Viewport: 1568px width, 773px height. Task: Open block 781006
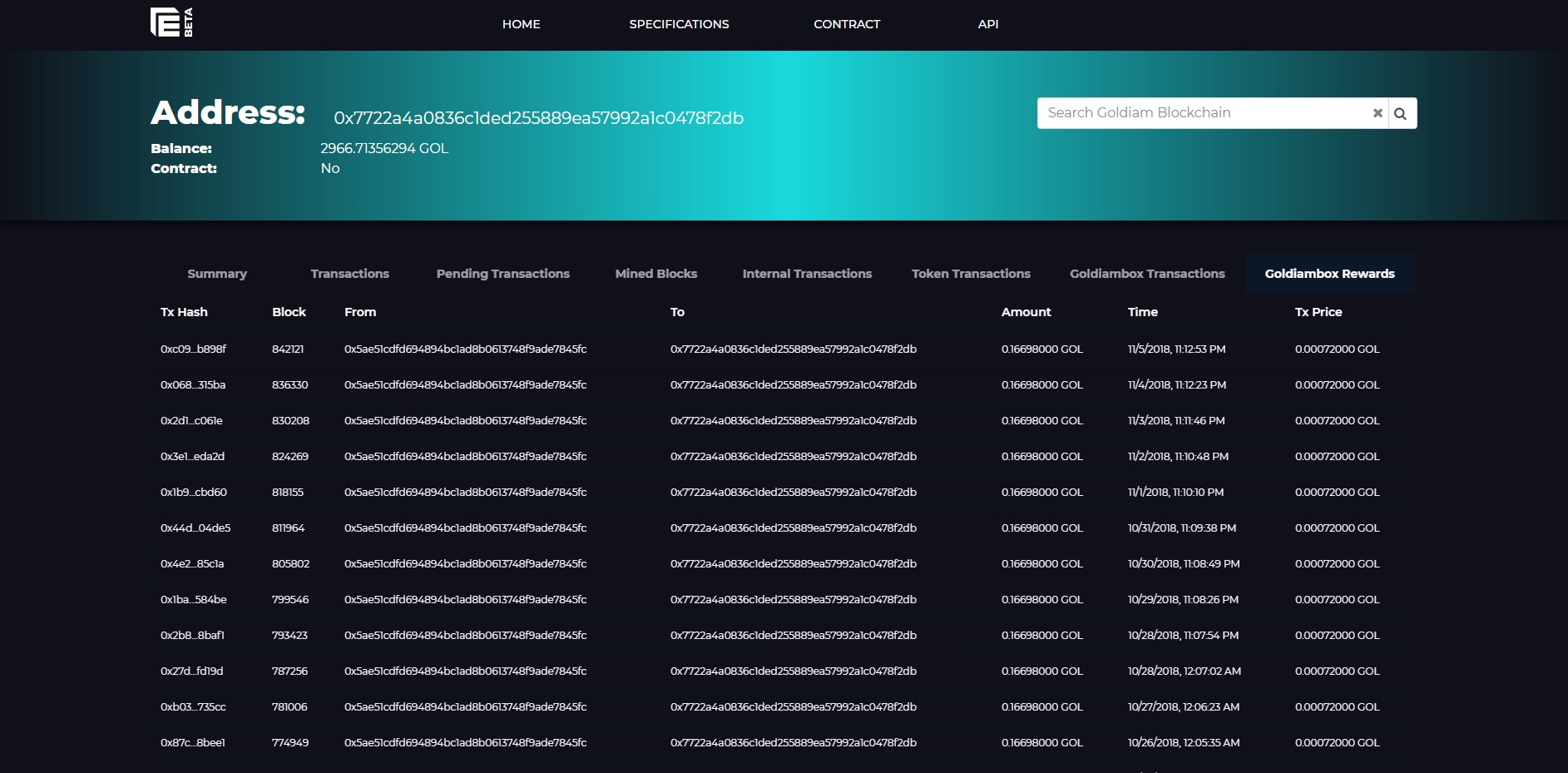289,707
